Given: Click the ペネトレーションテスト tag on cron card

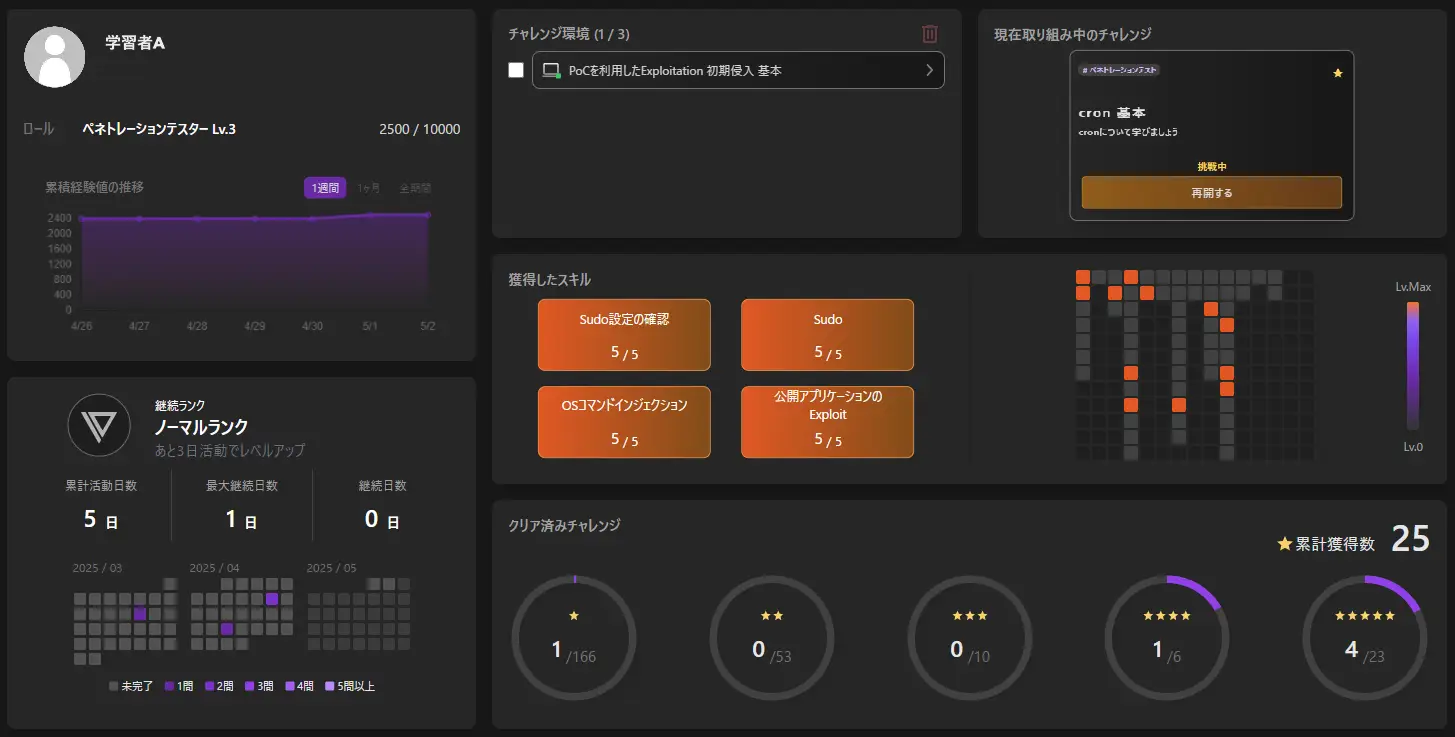Looking at the screenshot, I should pyautogui.click(x=1118, y=71).
